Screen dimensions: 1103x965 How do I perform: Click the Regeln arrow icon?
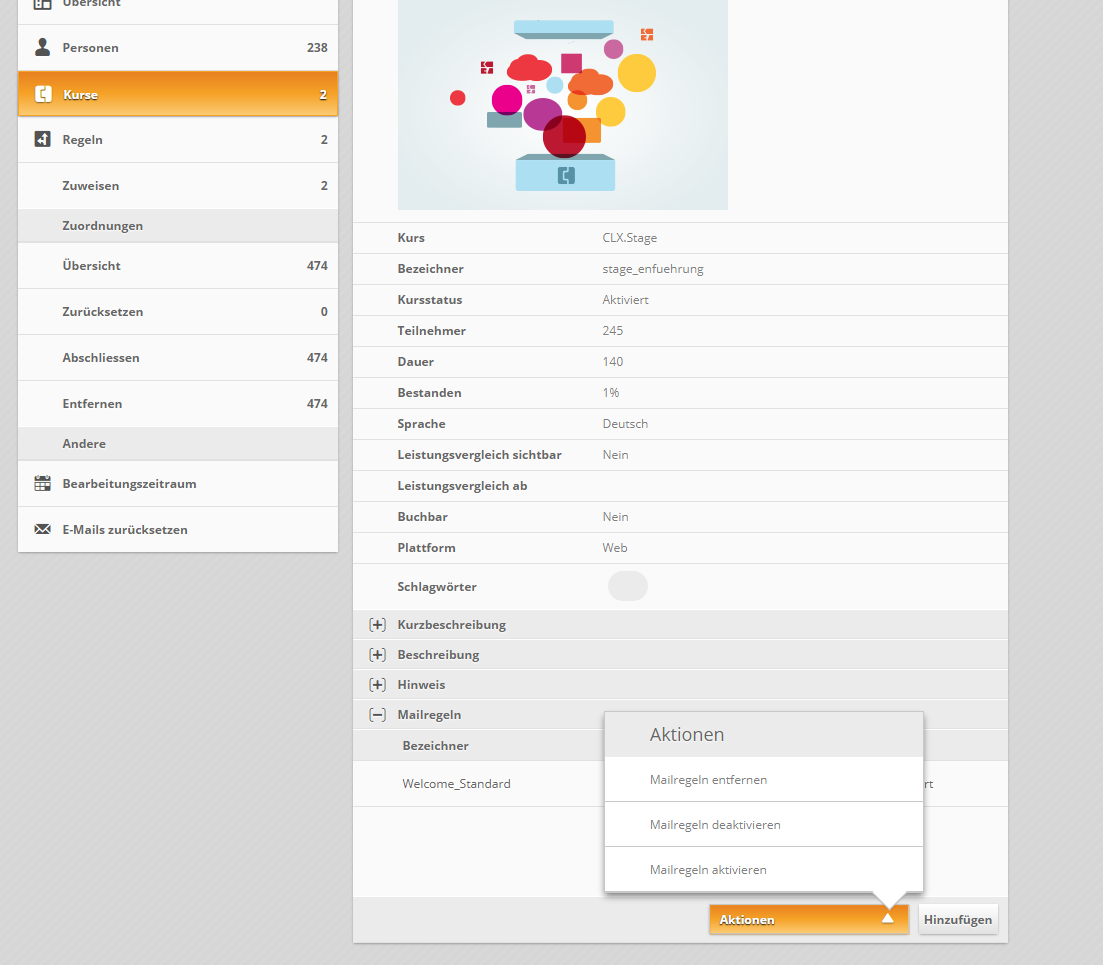(42, 140)
